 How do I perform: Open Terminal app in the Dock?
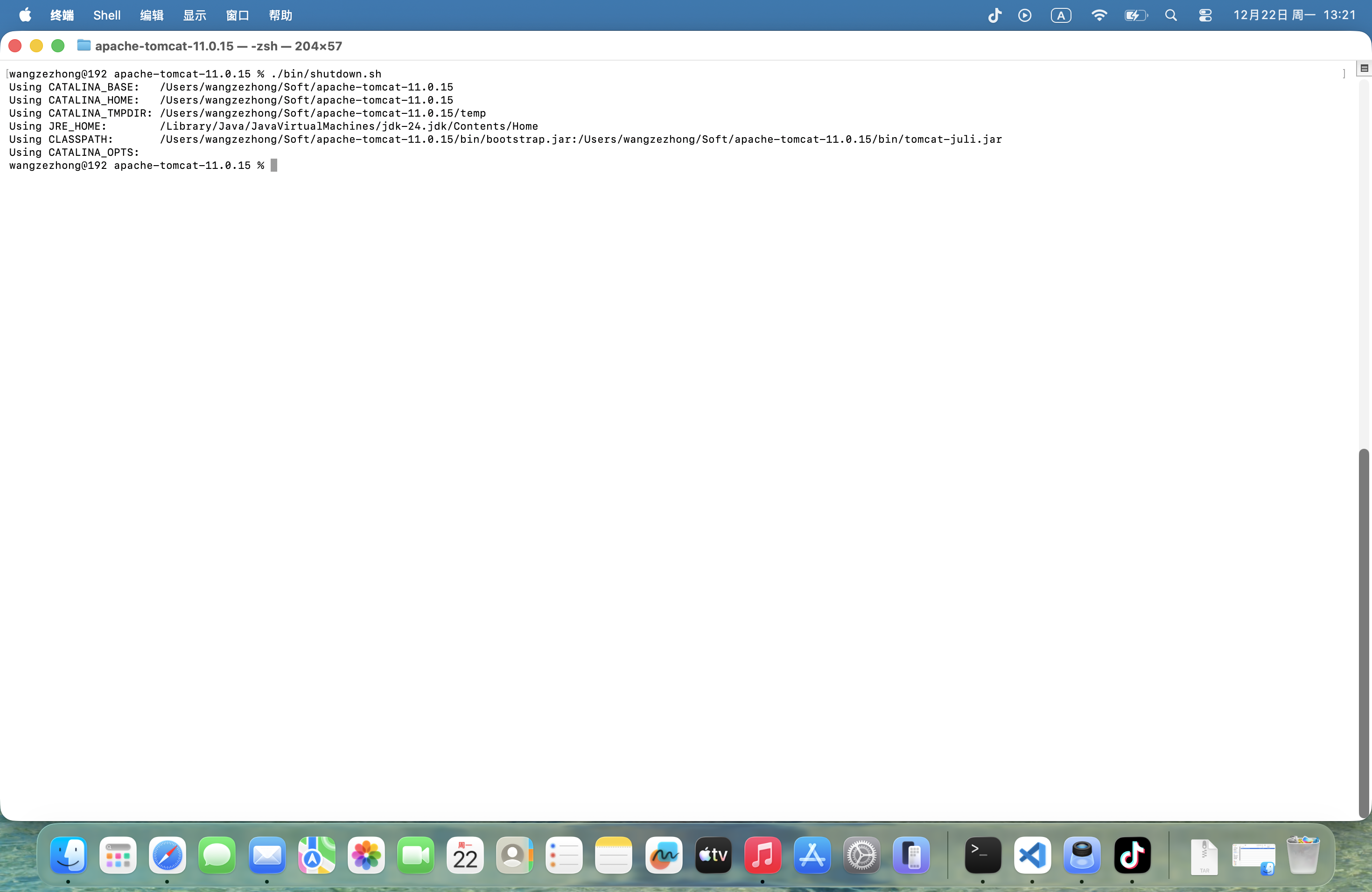(982, 855)
